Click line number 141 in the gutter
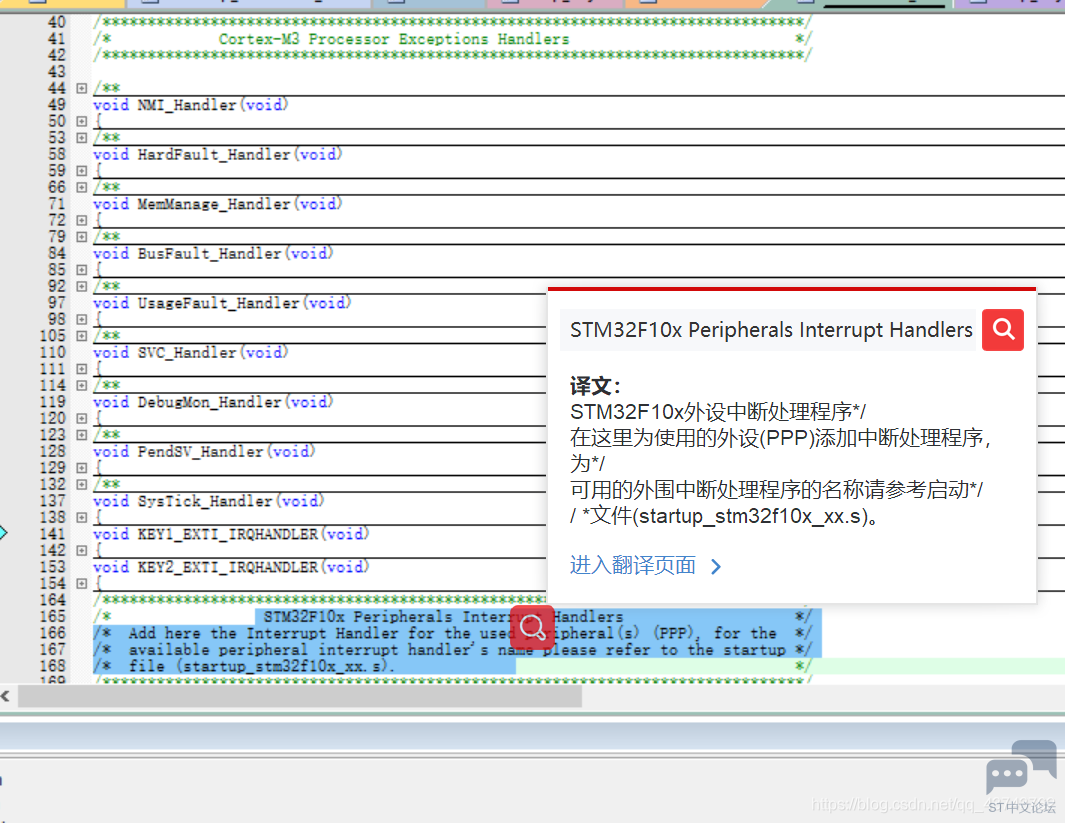The height and width of the screenshot is (823, 1065). tap(52, 534)
